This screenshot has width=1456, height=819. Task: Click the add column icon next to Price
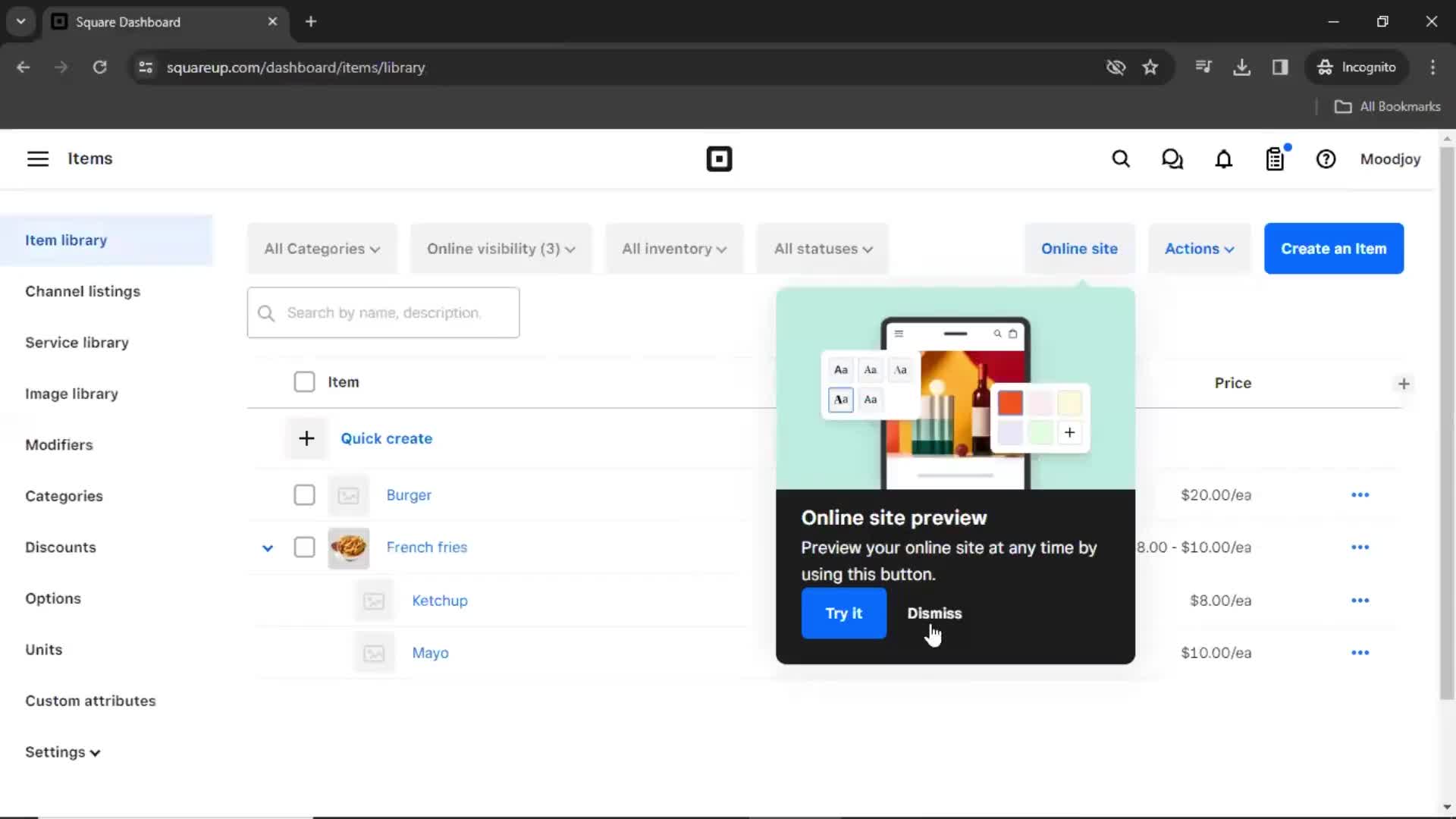pyautogui.click(x=1404, y=383)
